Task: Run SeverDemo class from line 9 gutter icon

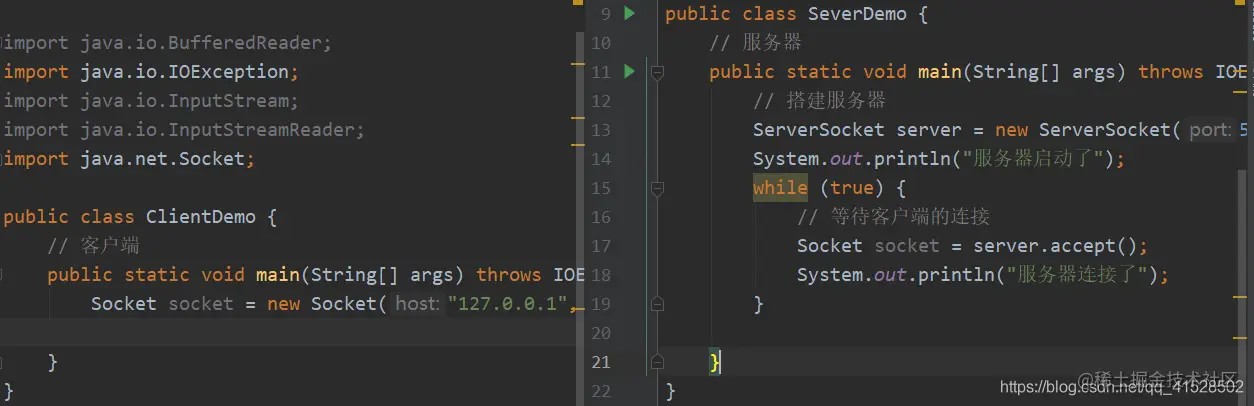Action: [629, 14]
